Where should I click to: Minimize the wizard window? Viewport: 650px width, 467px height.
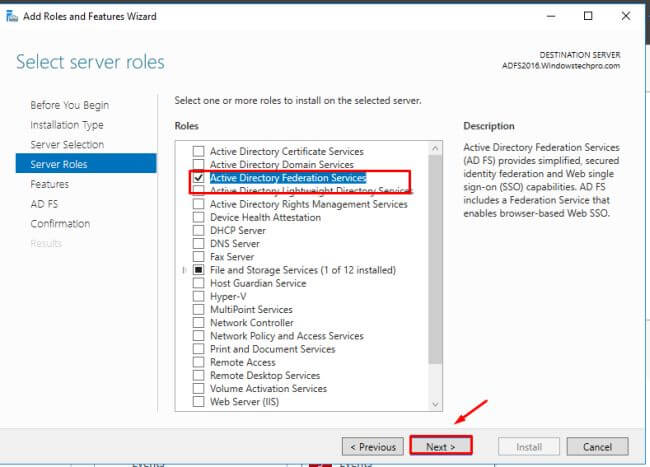pyautogui.click(x=551, y=16)
